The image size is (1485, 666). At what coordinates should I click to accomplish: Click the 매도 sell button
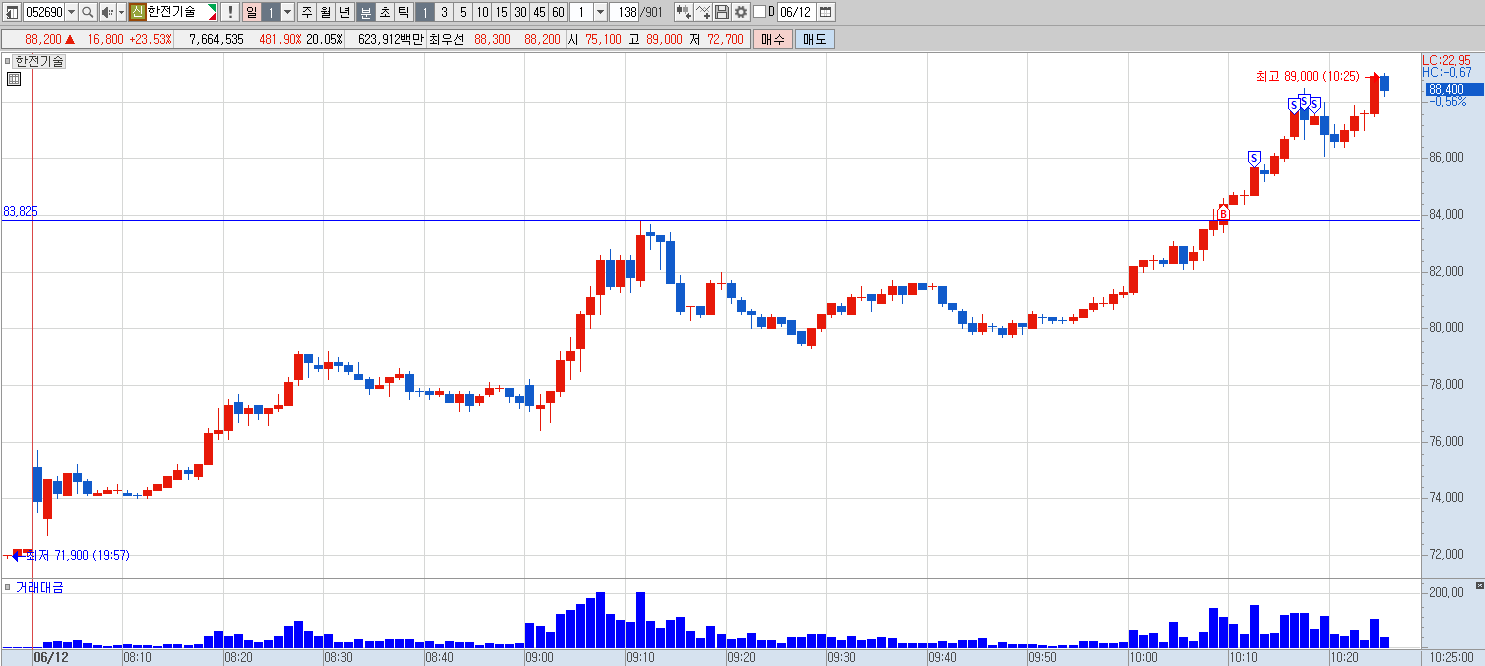coord(814,39)
